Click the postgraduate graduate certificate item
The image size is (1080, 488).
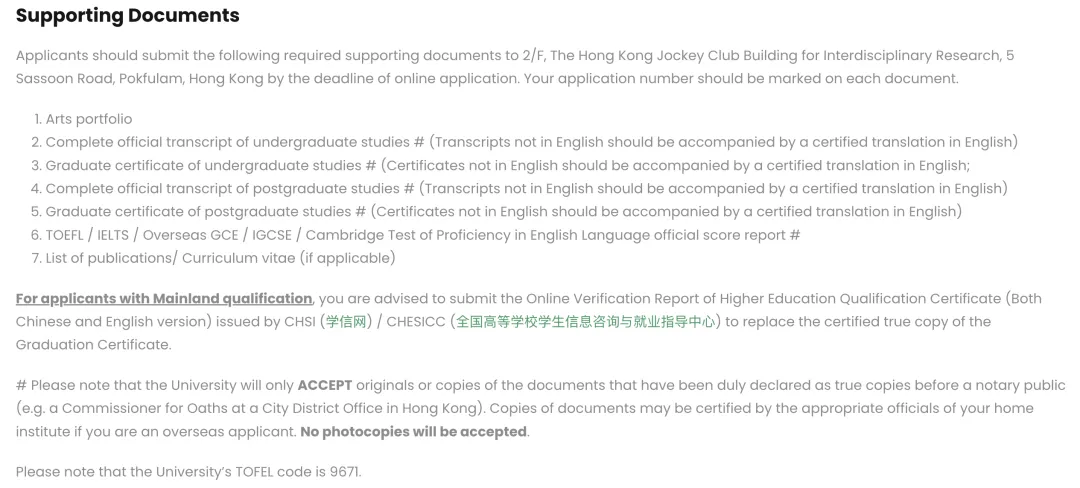503,212
